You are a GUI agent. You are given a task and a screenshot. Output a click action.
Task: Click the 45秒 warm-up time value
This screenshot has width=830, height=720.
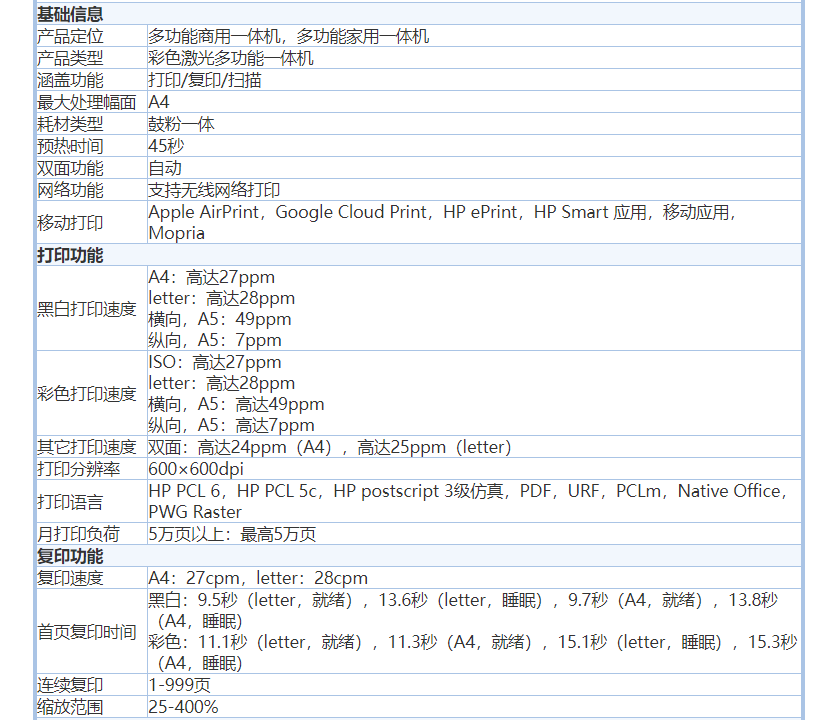click(166, 146)
